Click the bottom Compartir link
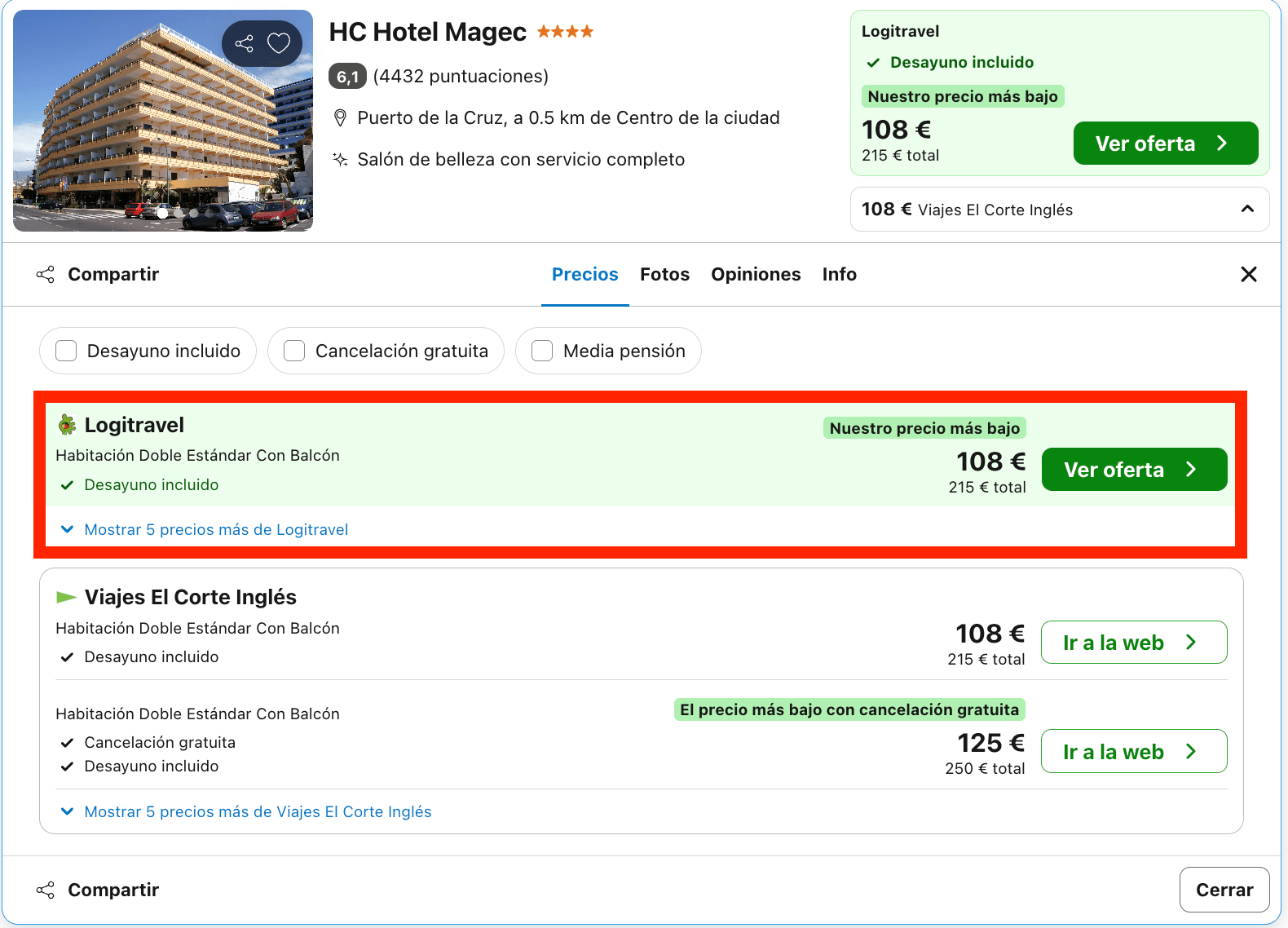The image size is (1288, 928). tap(113, 890)
